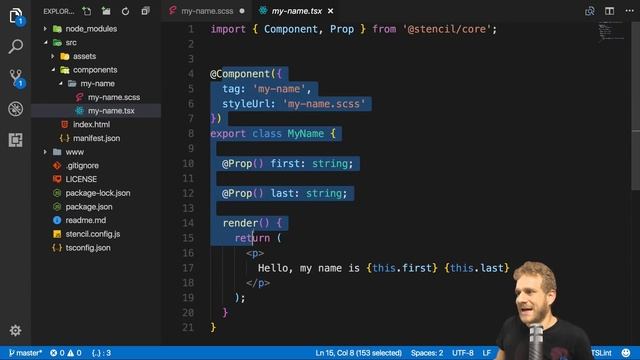
Task: Refresh the Explorer file tree
Action: 126,11
